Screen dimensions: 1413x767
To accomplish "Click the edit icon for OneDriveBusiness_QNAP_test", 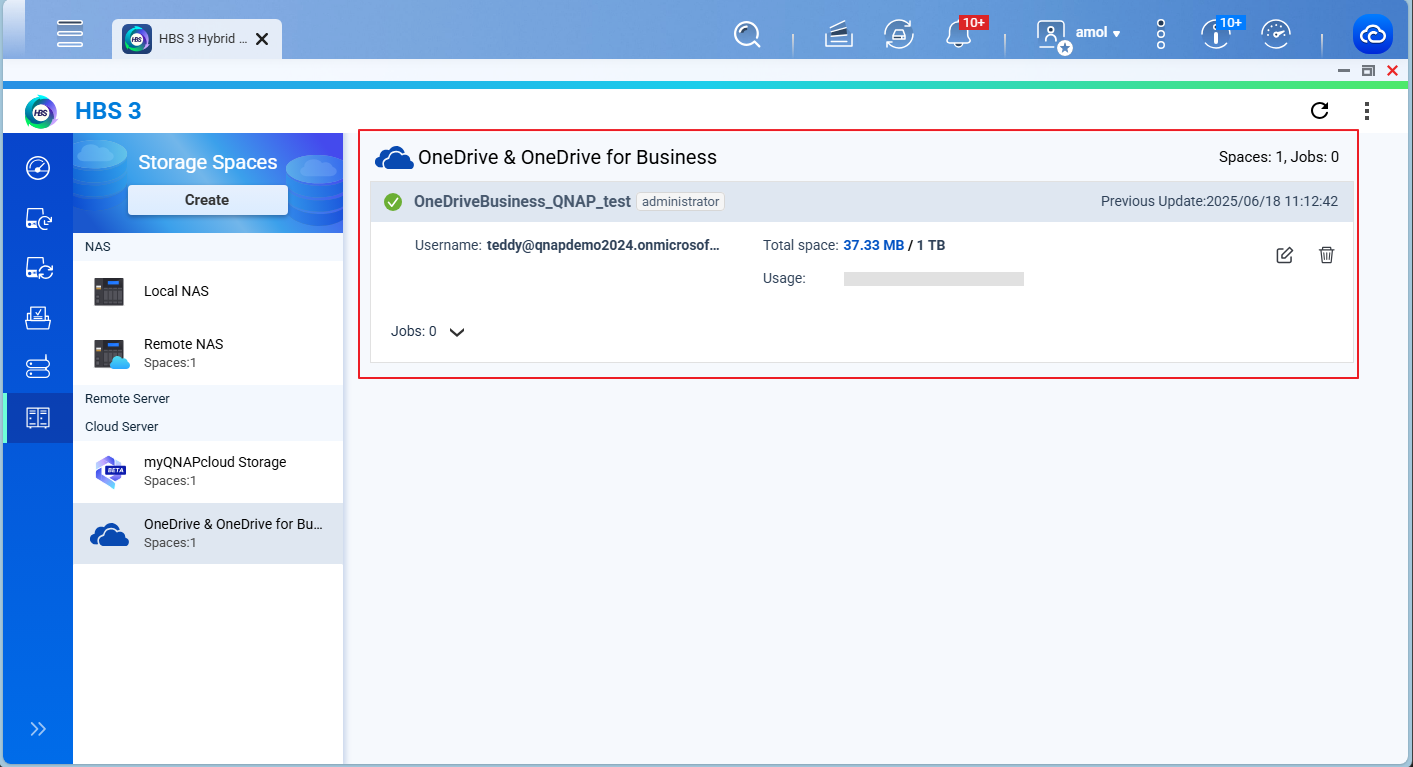I will coord(1285,255).
